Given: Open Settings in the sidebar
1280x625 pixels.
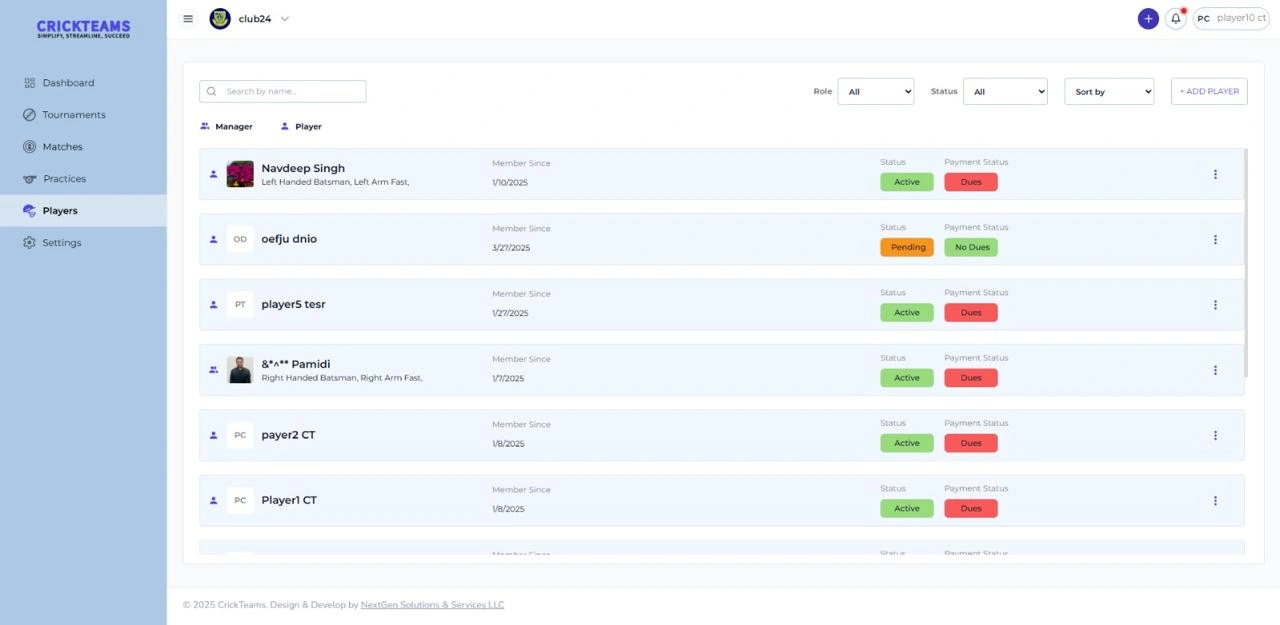Looking at the screenshot, I should [x=61, y=243].
